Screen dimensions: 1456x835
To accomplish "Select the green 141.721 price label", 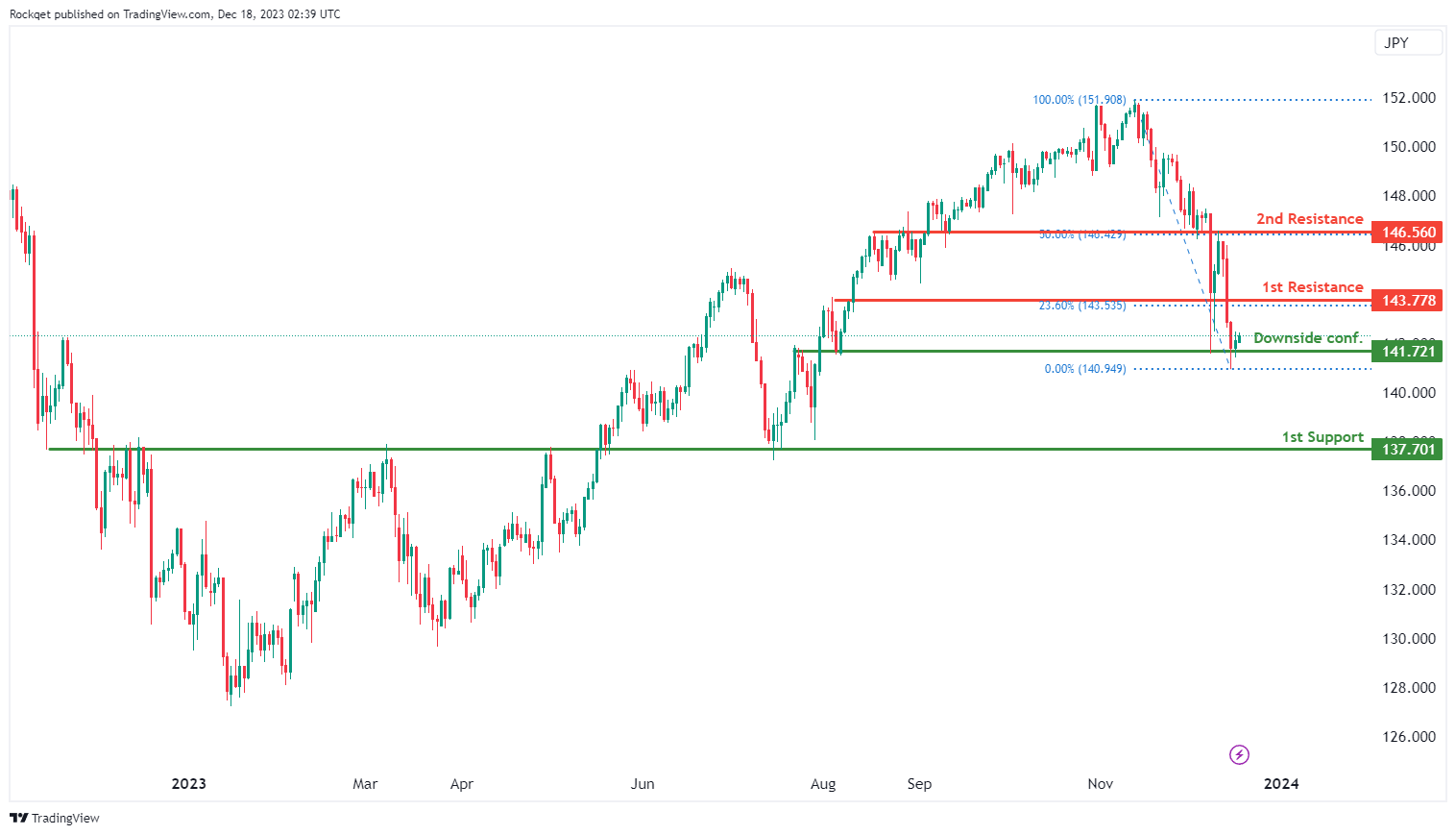I will (1407, 352).
